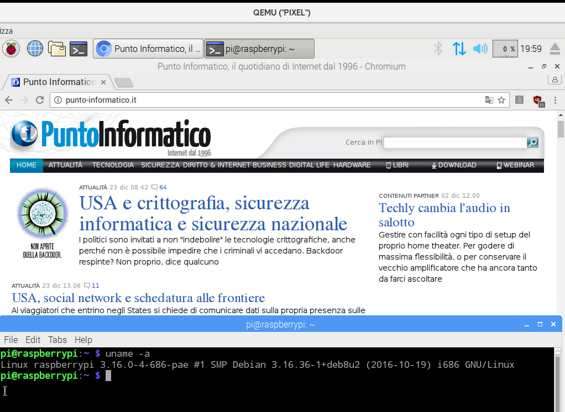Go back in Chromium
565x412 pixels.
tap(9, 100)
